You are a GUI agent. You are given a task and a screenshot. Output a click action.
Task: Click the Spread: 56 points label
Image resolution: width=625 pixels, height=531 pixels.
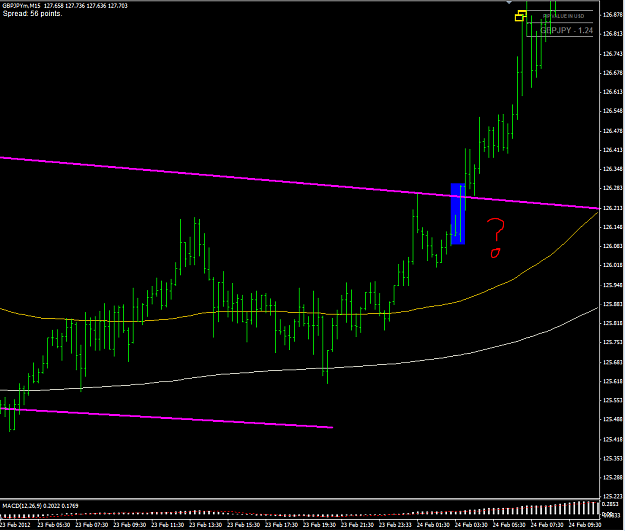click(32, 14)
